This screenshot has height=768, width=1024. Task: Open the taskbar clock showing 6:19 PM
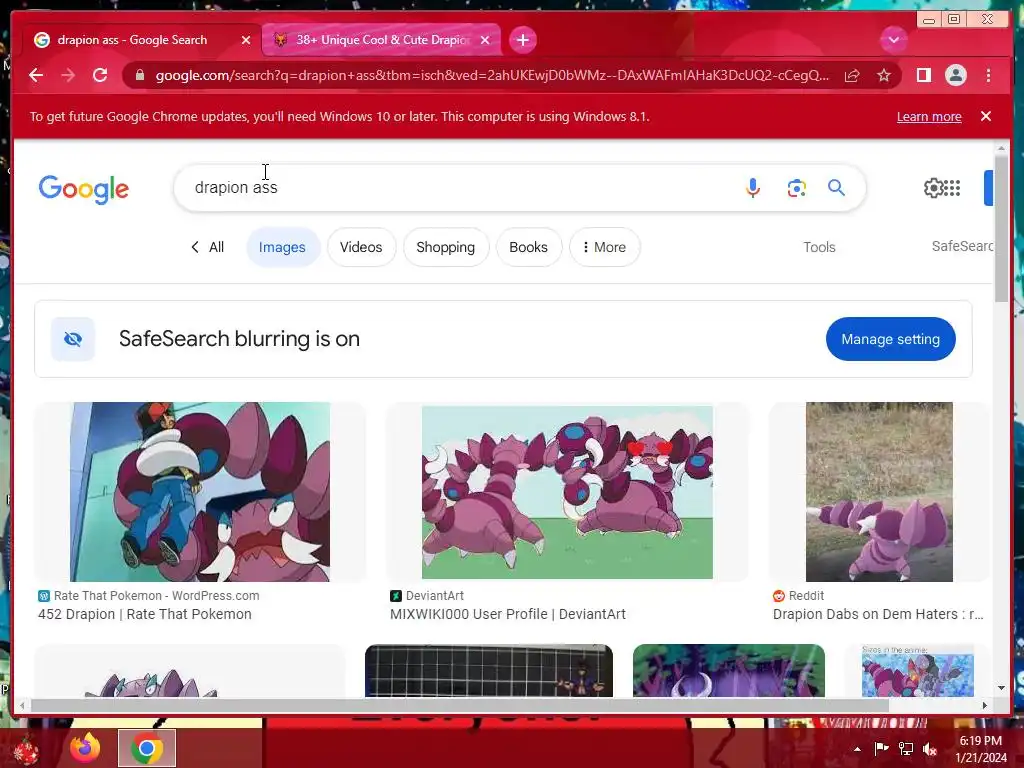coord(981,749)
